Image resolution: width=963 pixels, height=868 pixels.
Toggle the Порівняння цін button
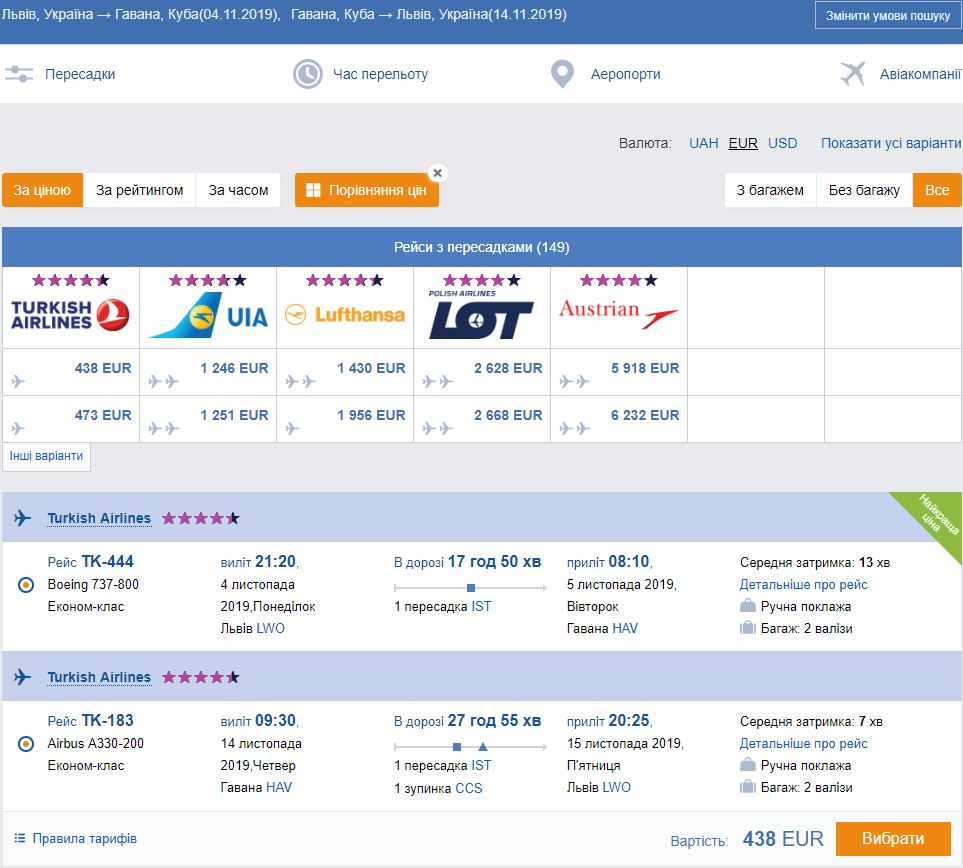tap(367, 190)
